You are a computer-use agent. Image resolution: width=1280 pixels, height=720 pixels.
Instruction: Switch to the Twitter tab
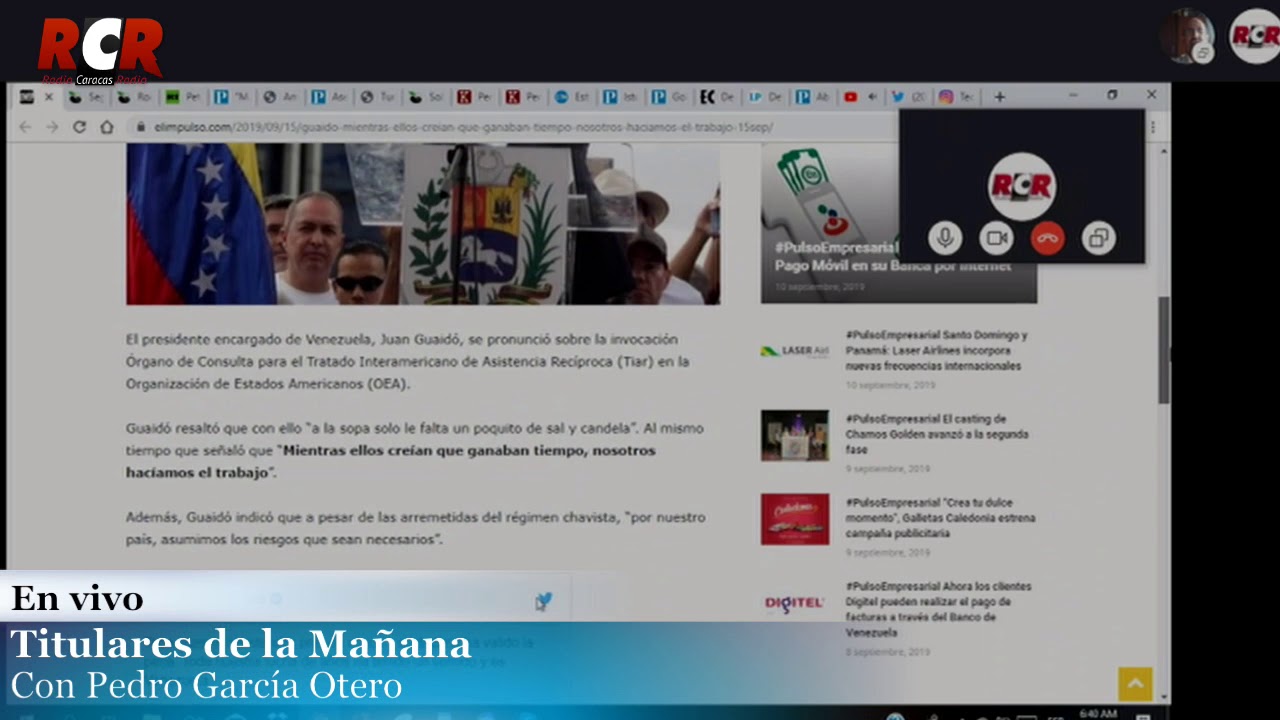pyautogui.click(x=908, y=97)
